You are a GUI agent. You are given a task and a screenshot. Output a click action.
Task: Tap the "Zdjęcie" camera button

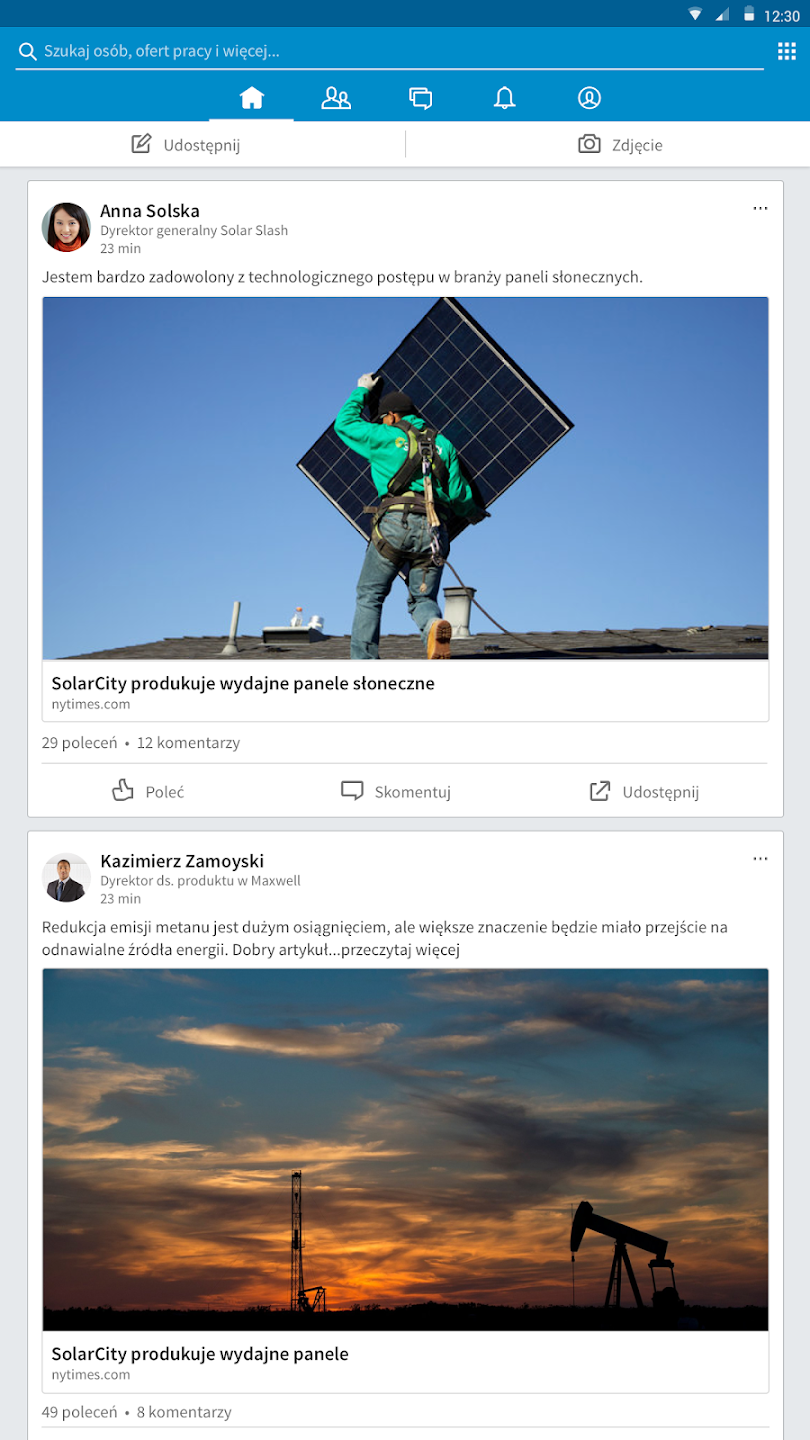pos(621,145)
